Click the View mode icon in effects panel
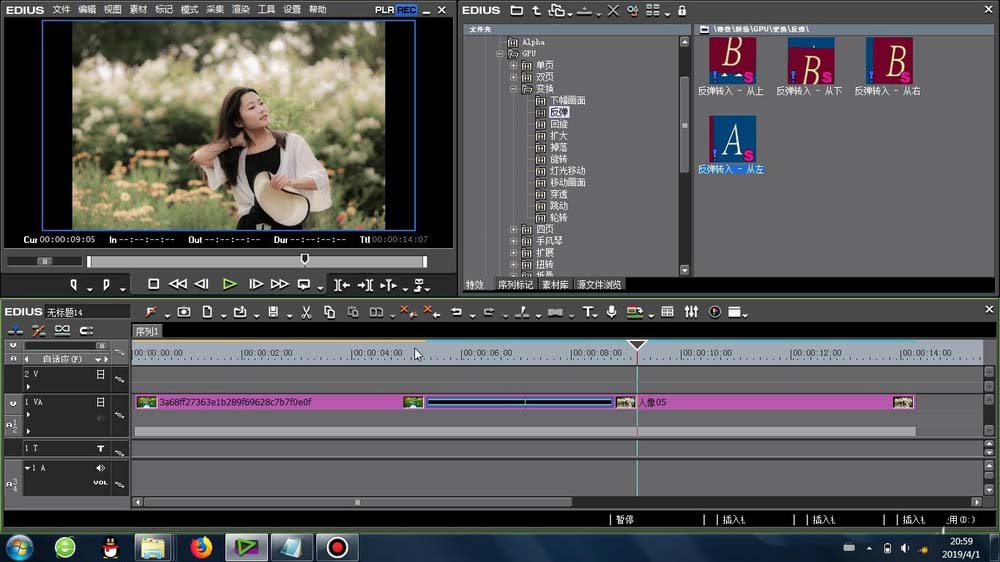1000x562 pixels. click(x=652, y=10)
